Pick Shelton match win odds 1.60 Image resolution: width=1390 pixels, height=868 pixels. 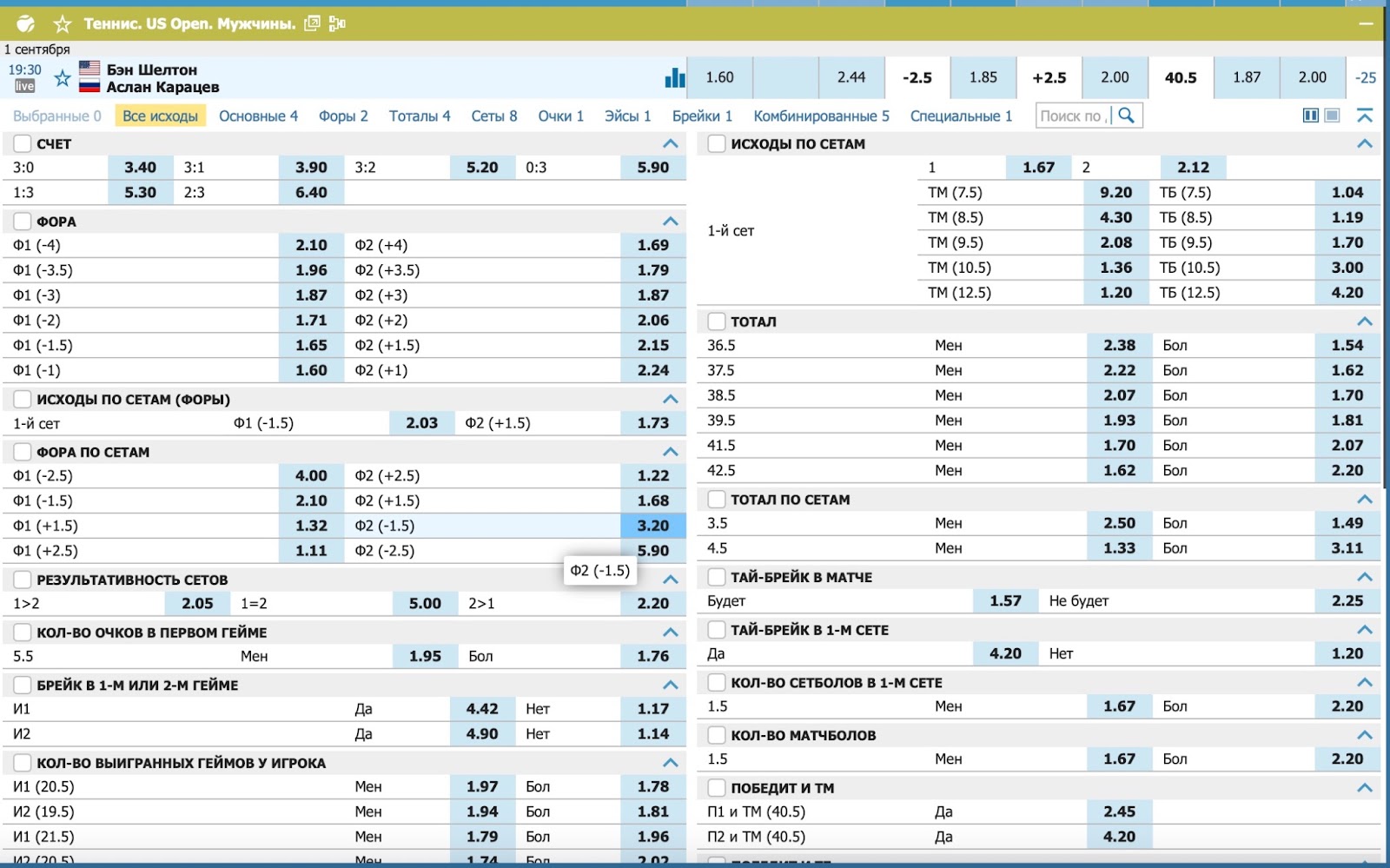(x=719, y=77)
